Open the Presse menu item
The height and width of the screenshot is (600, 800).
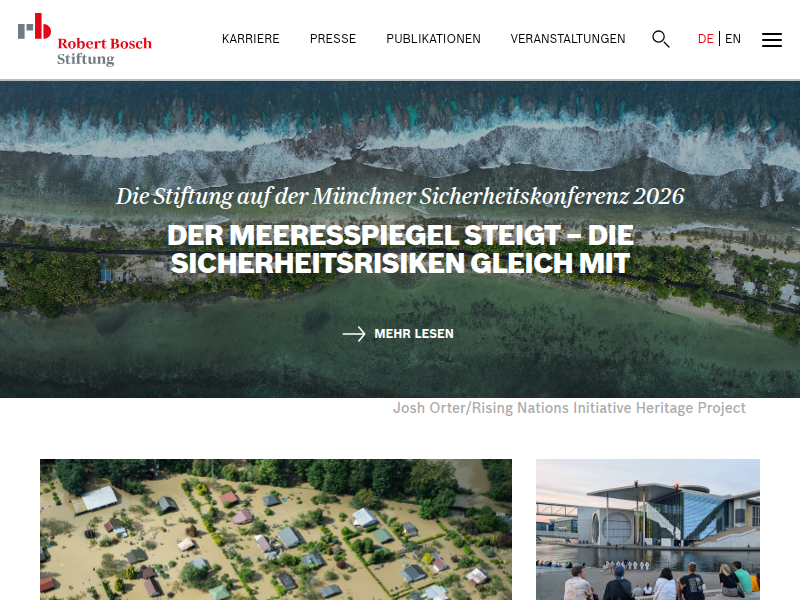click(x=333, y=39)
